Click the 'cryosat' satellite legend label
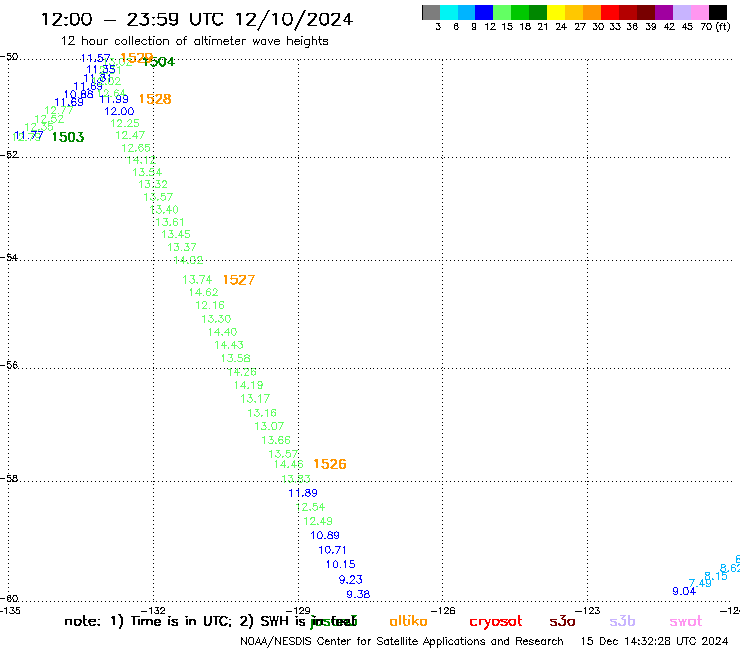This screenshot has height=650, width=740. [496, 622]
